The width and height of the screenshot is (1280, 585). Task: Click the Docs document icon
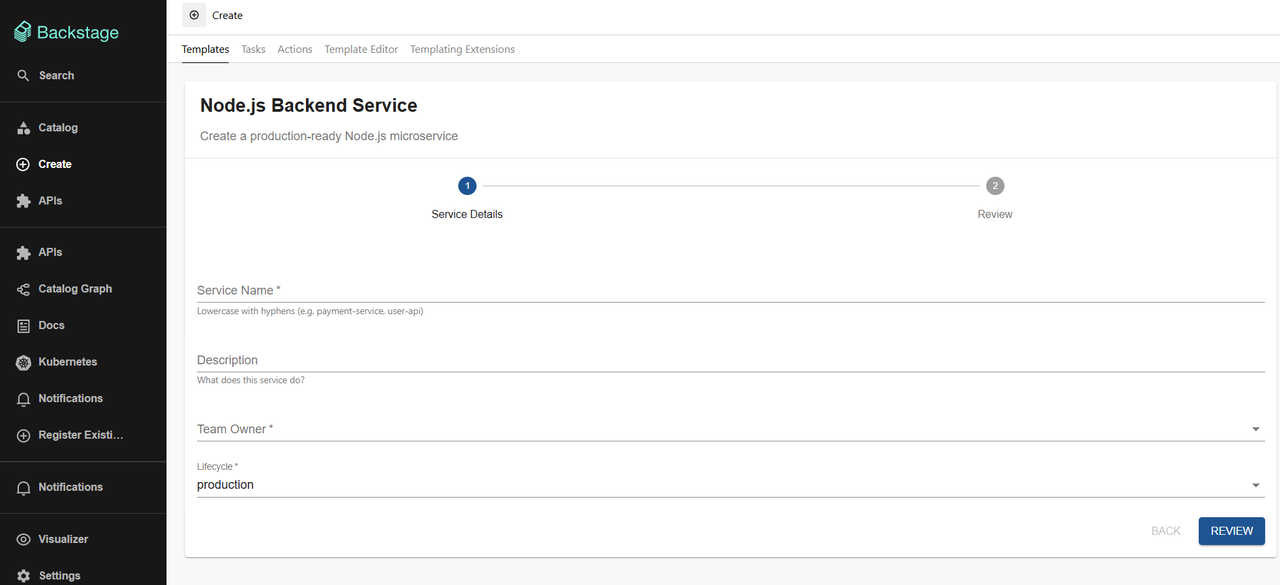[x=23, y=326]
